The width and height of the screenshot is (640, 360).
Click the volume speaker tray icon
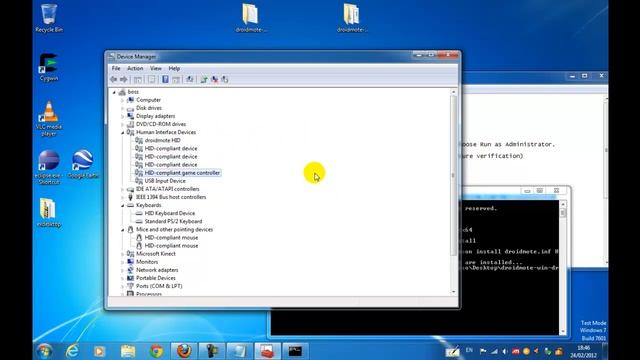505,351
